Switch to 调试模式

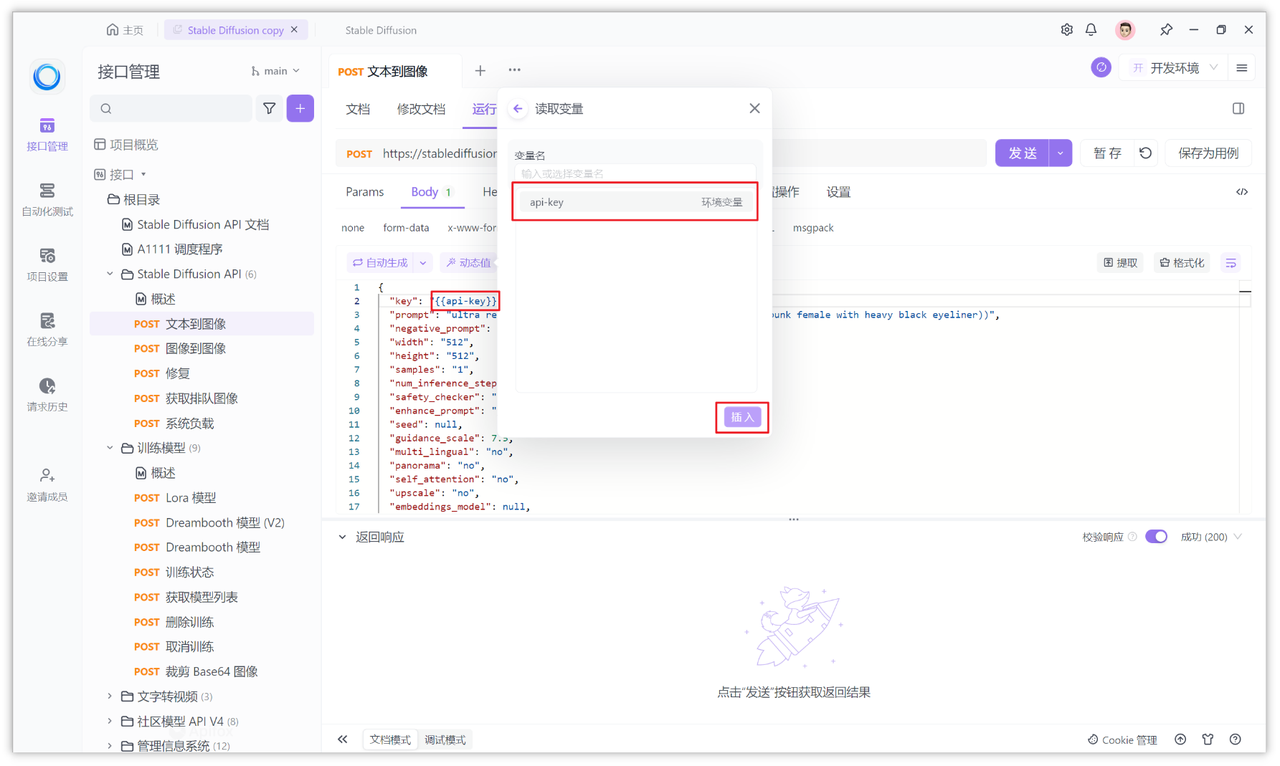pyautogui.click(x=445, y=740)
